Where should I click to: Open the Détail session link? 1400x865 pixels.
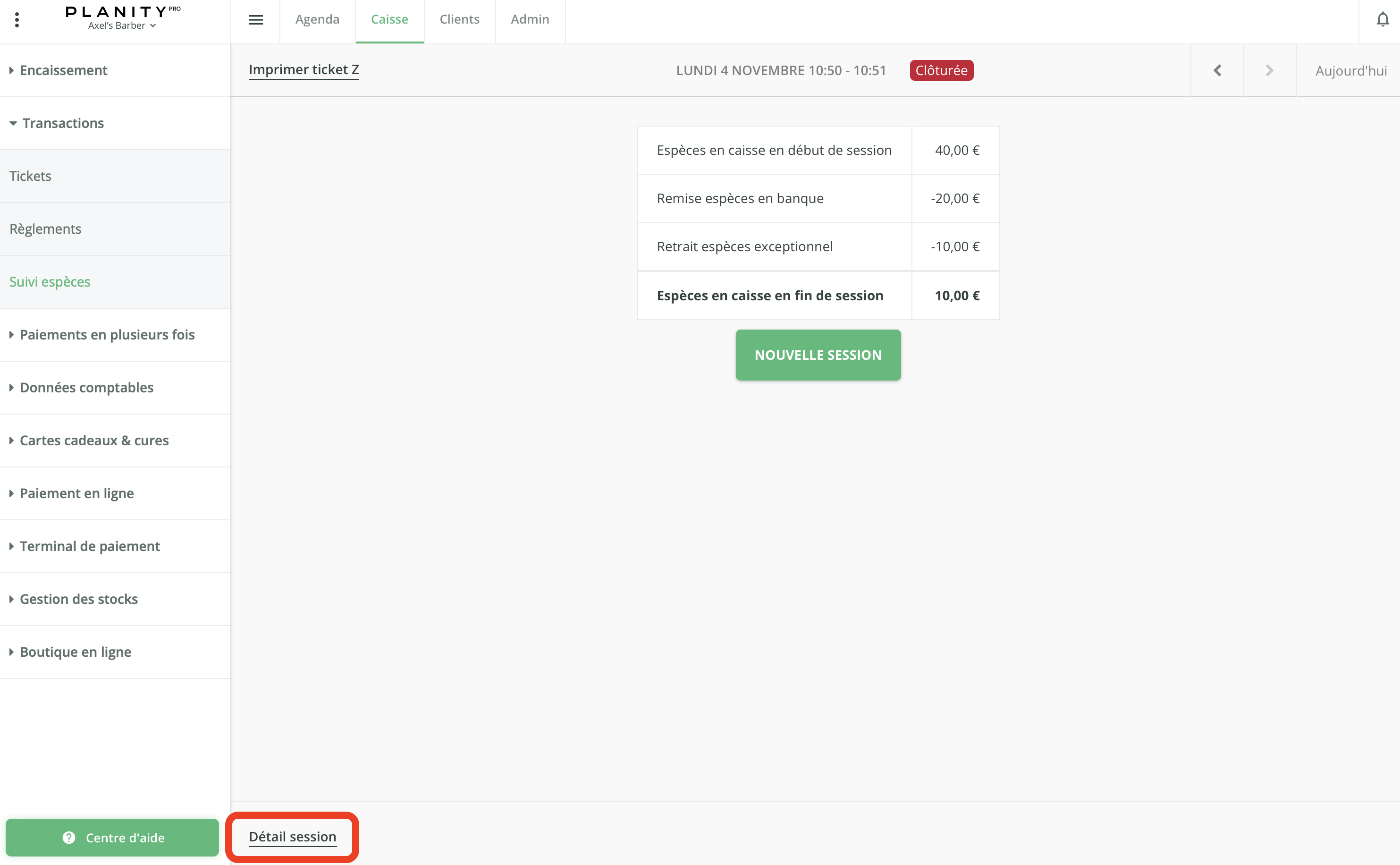[x=292, y=836]
